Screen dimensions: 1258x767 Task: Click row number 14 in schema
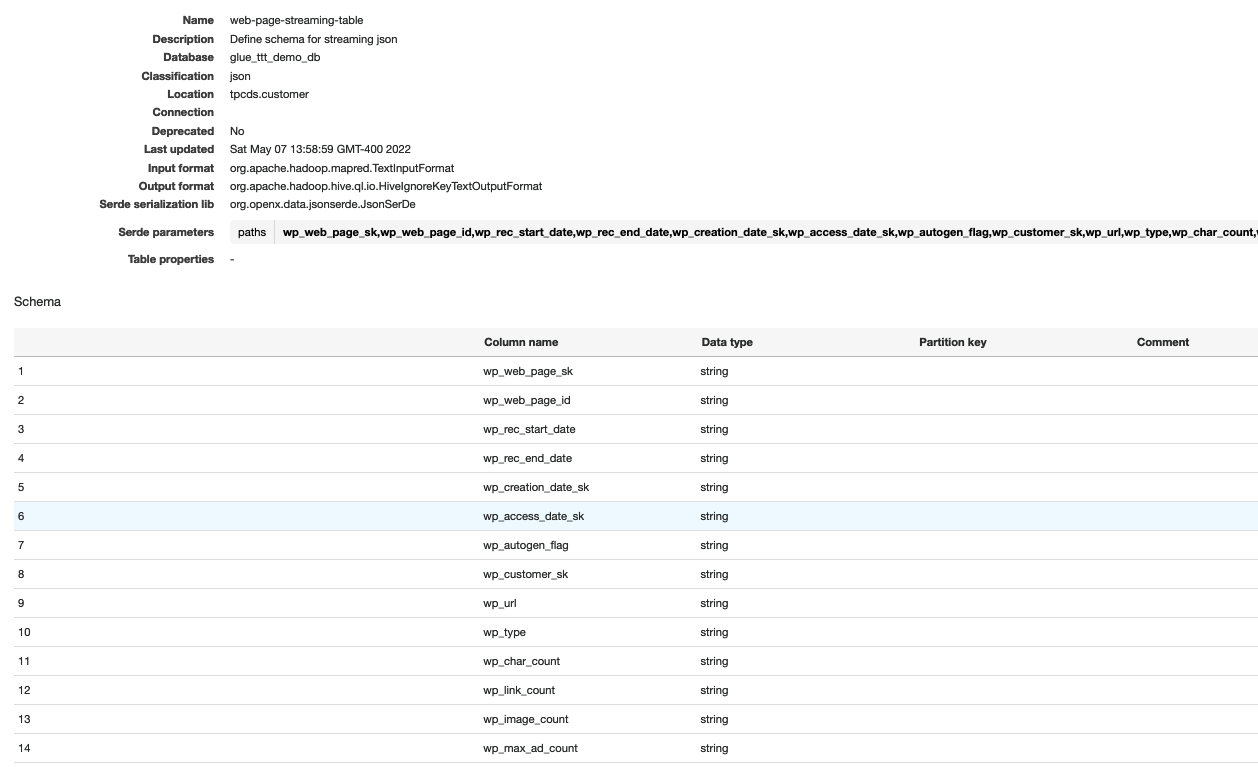[x=24, y=748]
